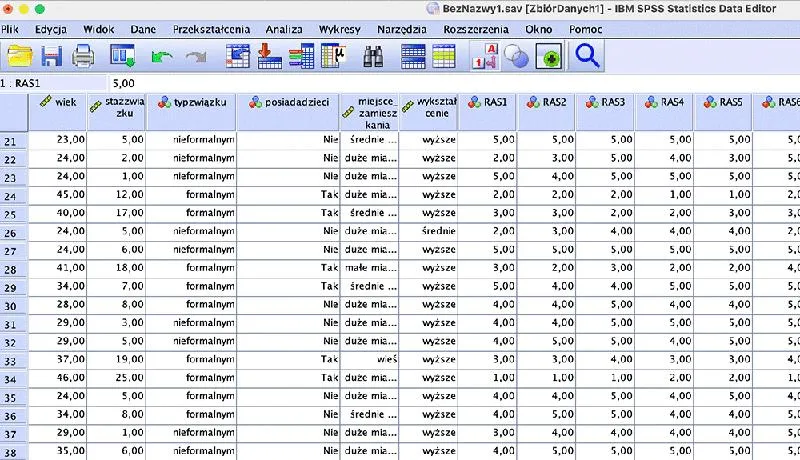Click the Go to variable icon
This screenshot has width=800, height=460.
[269, 57]
